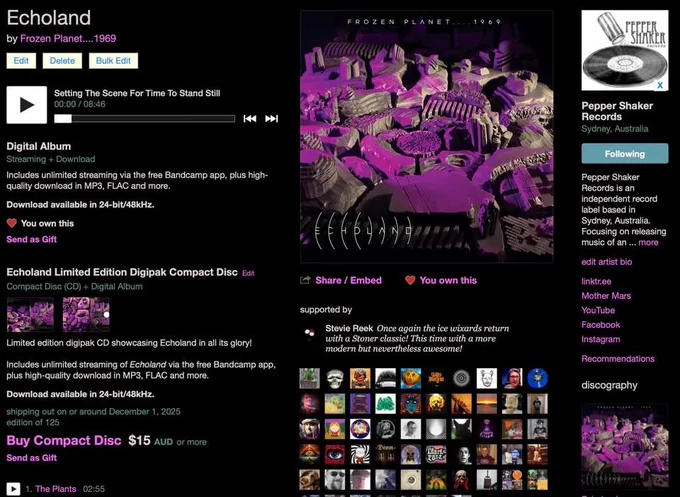Click the skull supporter avatar in the first row
The image size is (680, 497).
335,379
